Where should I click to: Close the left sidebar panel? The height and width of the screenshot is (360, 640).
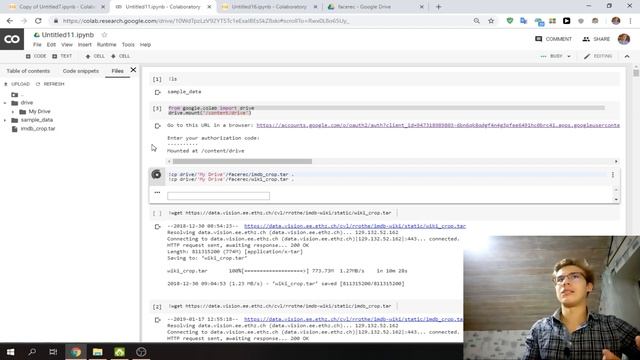click(x=133, y=70)
